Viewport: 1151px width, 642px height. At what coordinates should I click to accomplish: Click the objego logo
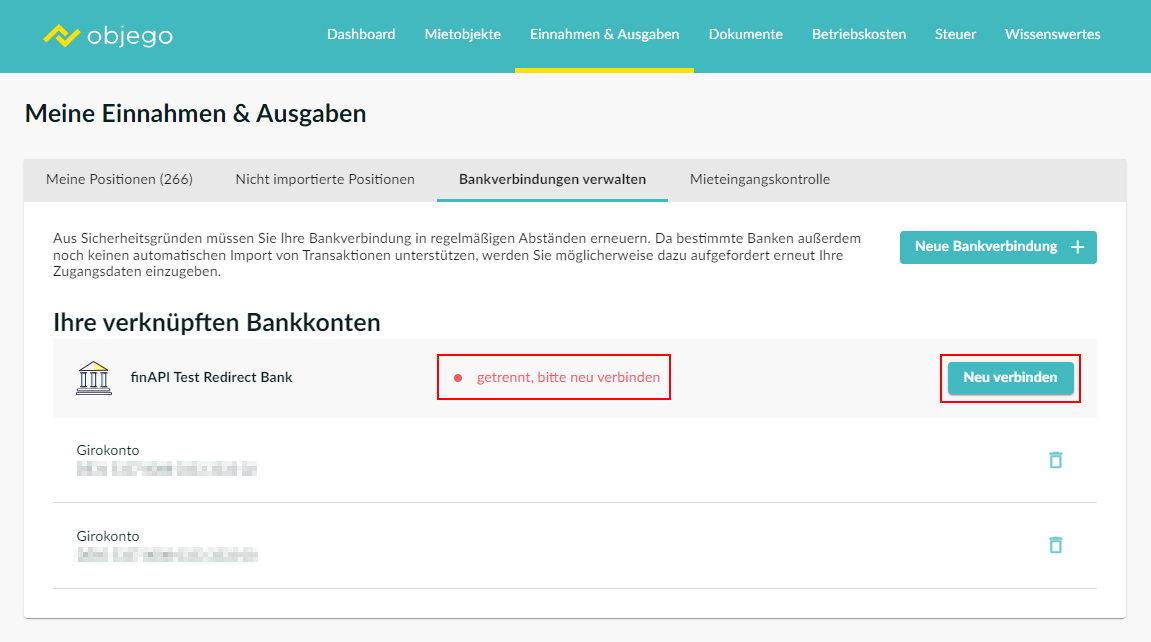[x=108, y=36]
